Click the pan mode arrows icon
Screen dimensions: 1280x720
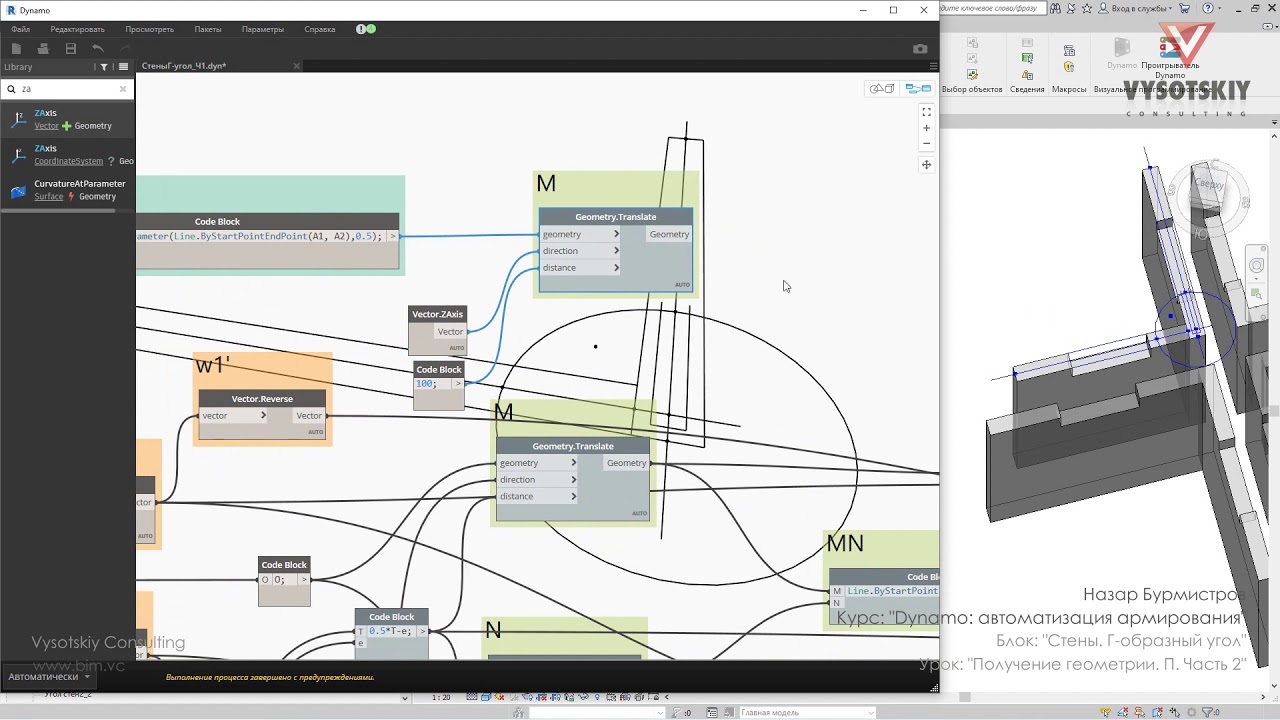pos(926,165)
